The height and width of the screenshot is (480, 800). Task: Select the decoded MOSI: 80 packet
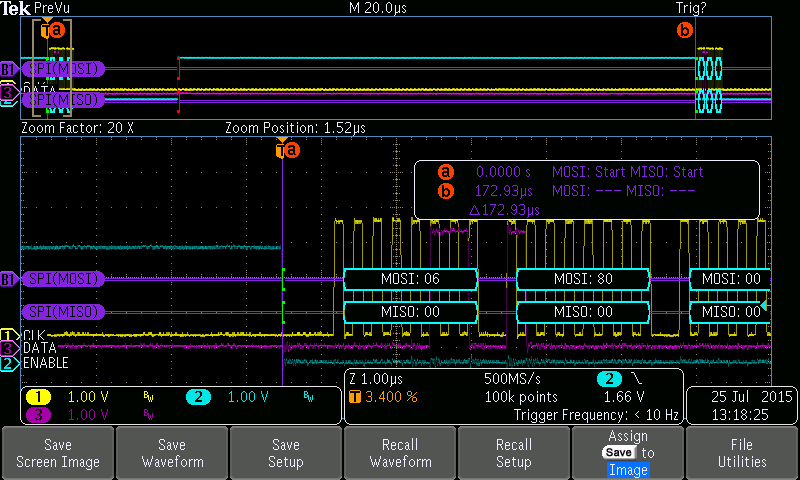[583, 278]
